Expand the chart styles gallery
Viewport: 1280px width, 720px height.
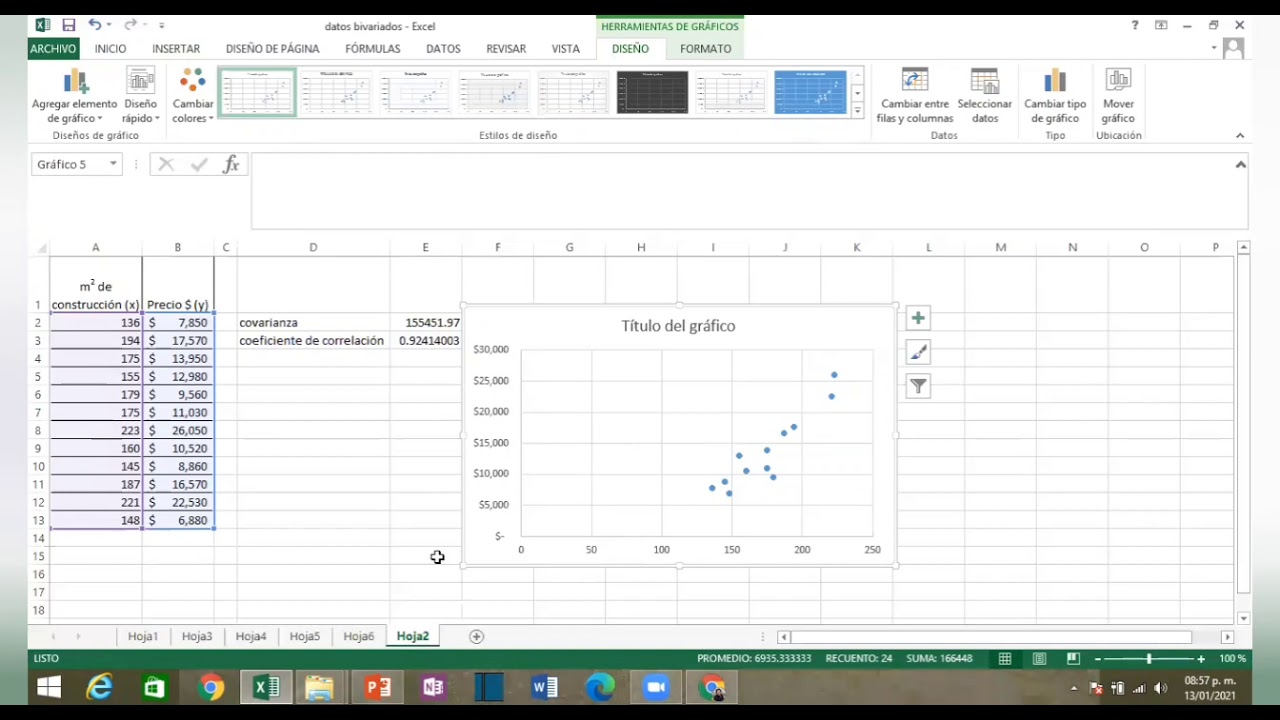tap(858, 111)
